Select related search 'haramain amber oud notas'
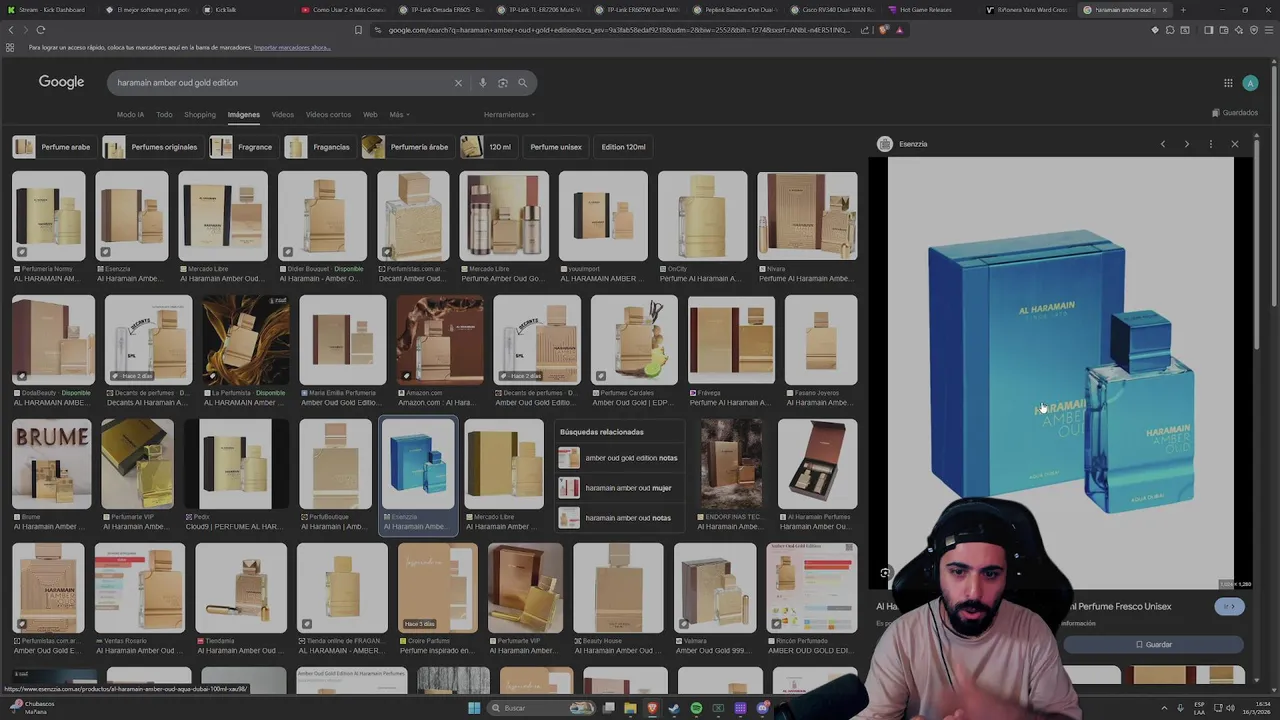 [619, 518]
